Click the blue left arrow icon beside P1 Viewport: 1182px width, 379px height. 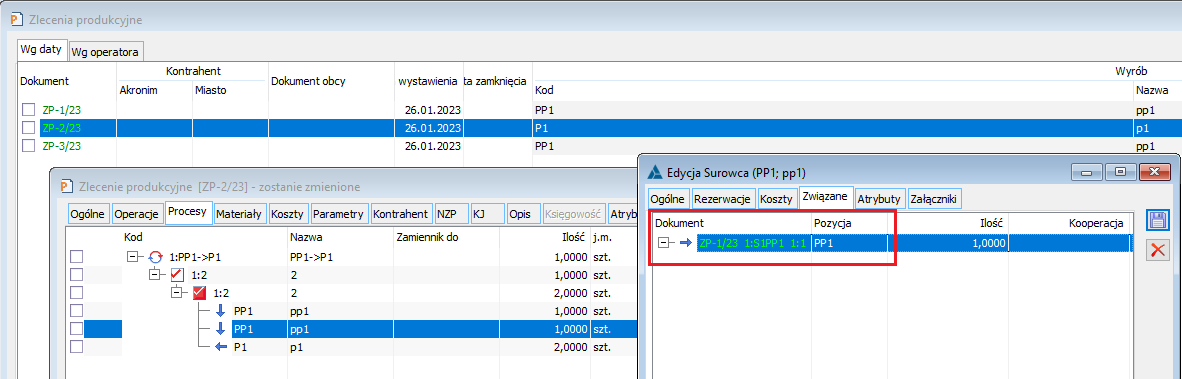221,347
